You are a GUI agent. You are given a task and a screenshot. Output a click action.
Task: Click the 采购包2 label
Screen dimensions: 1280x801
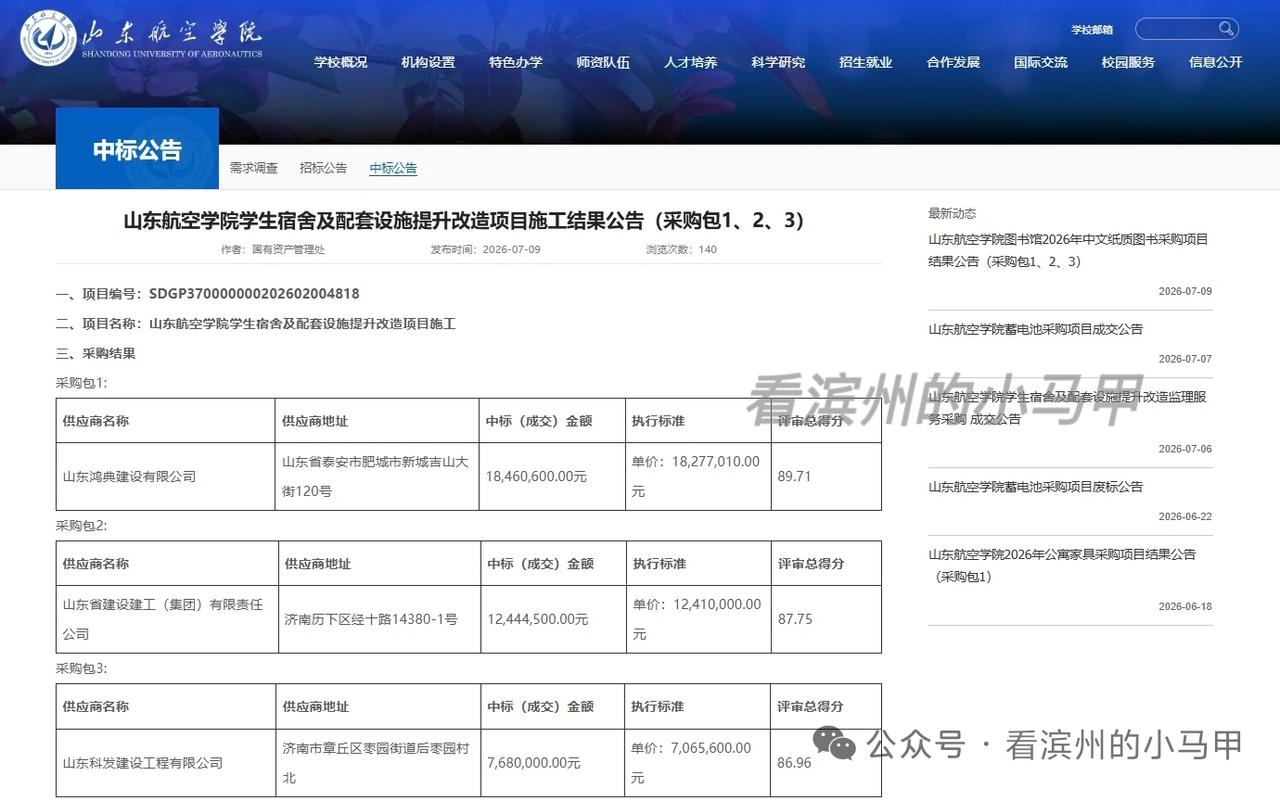coord(81,525)
